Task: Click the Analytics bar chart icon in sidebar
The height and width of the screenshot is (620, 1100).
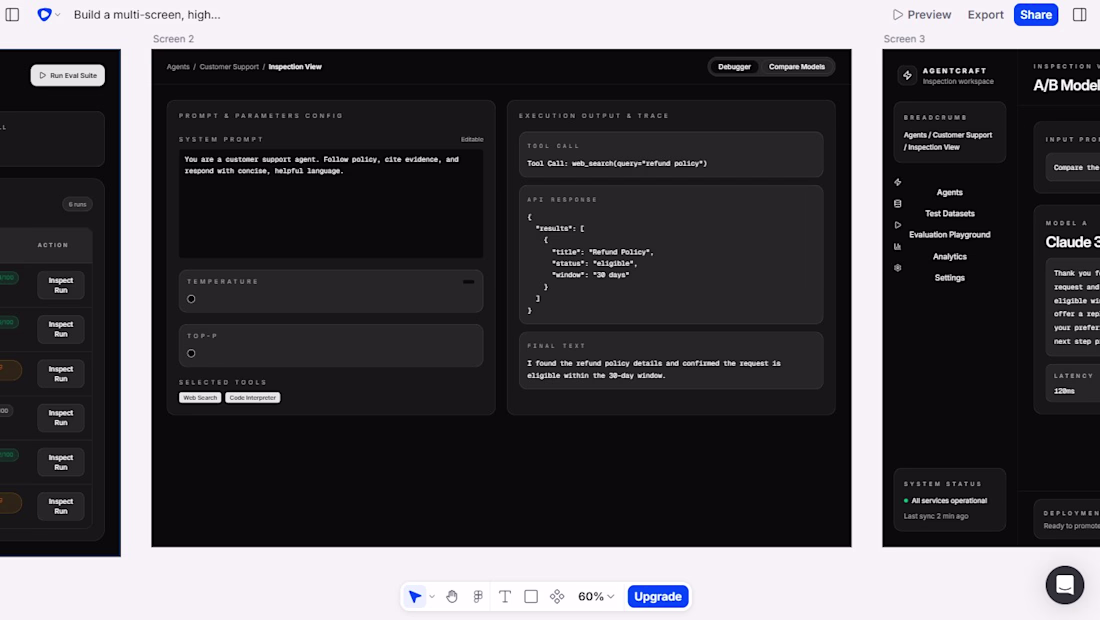Action: coord(897,246)
